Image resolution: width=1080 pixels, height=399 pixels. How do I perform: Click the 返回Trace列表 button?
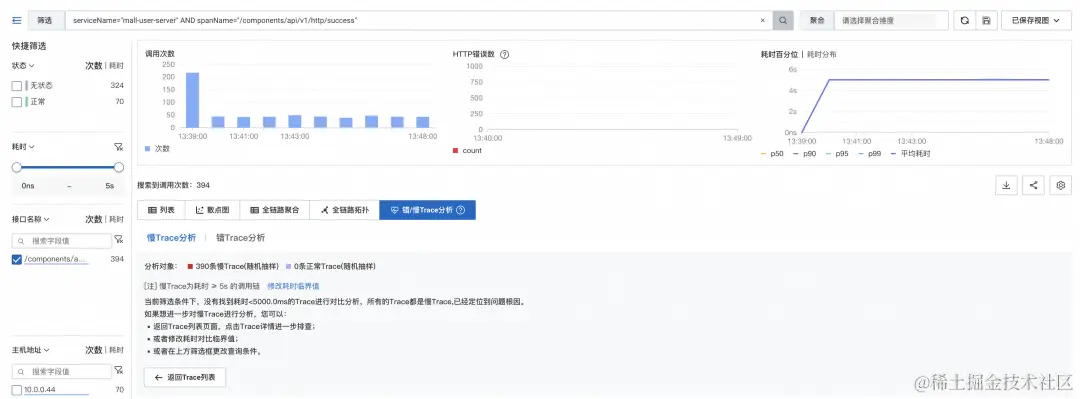tap(185, 378)
